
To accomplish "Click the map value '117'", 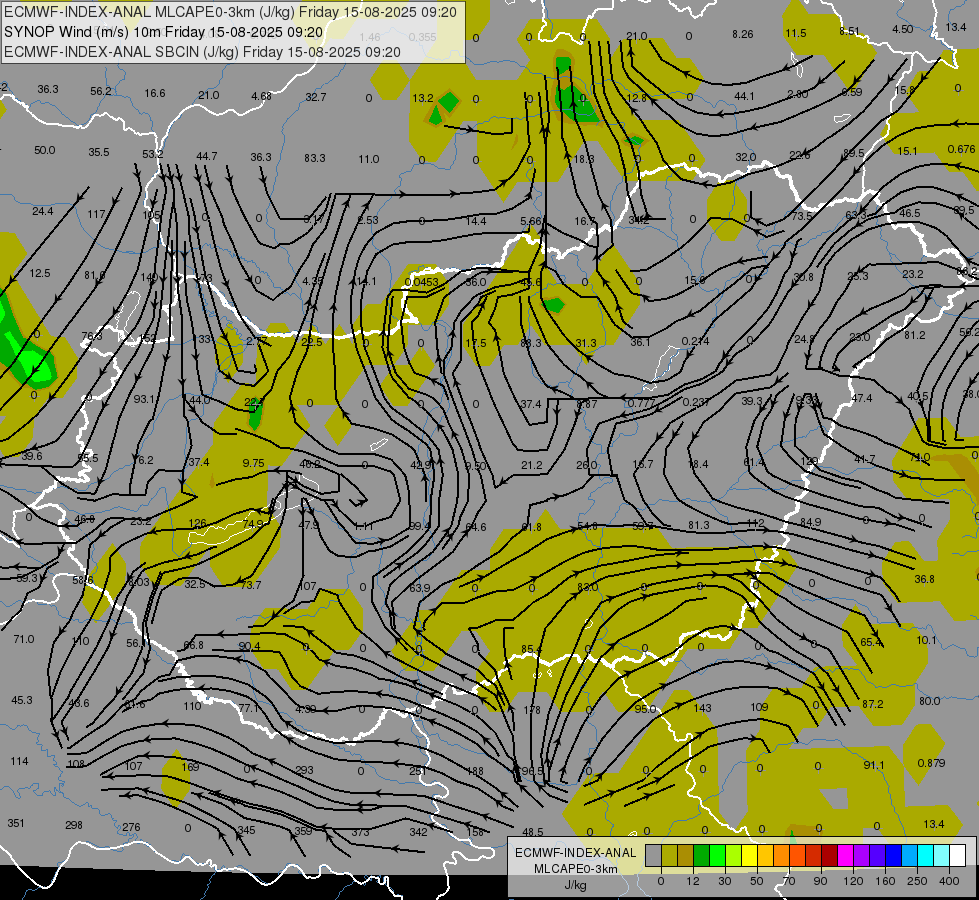I will tap(96, 214).
